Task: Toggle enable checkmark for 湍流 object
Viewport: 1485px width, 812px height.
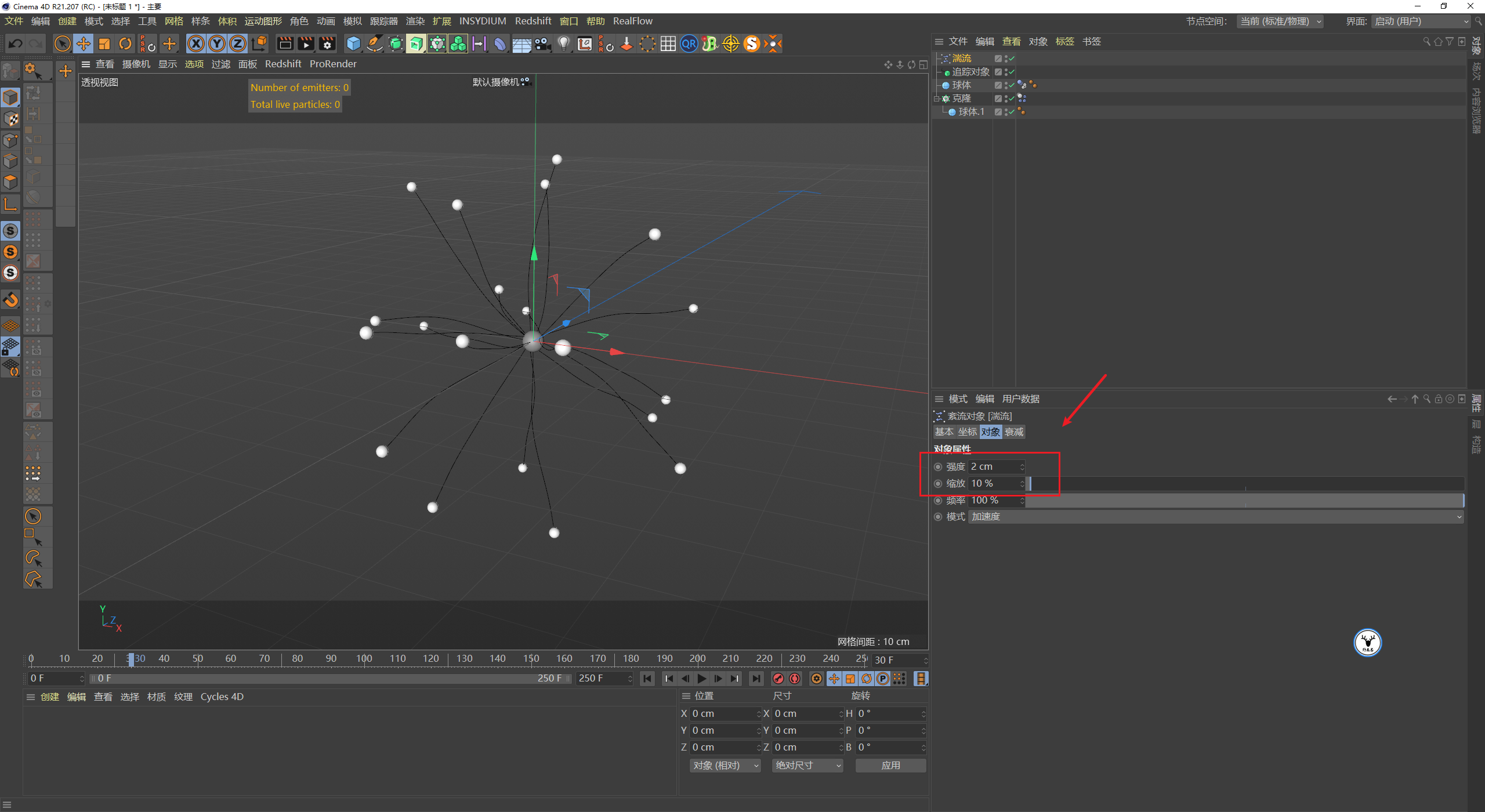Action: [x=1013, y=59]
